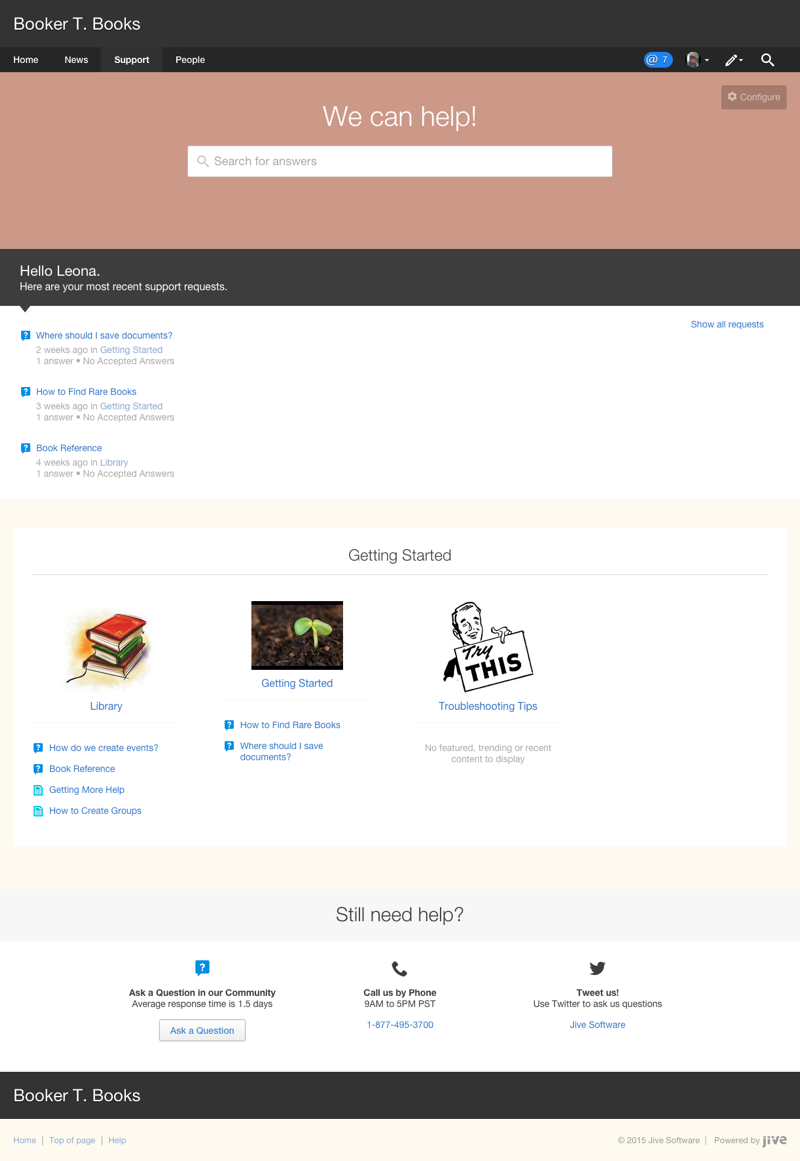Expand the user avatar menu
The height and width of the screenshot is (1161, 800).
(x=697, y=60)
